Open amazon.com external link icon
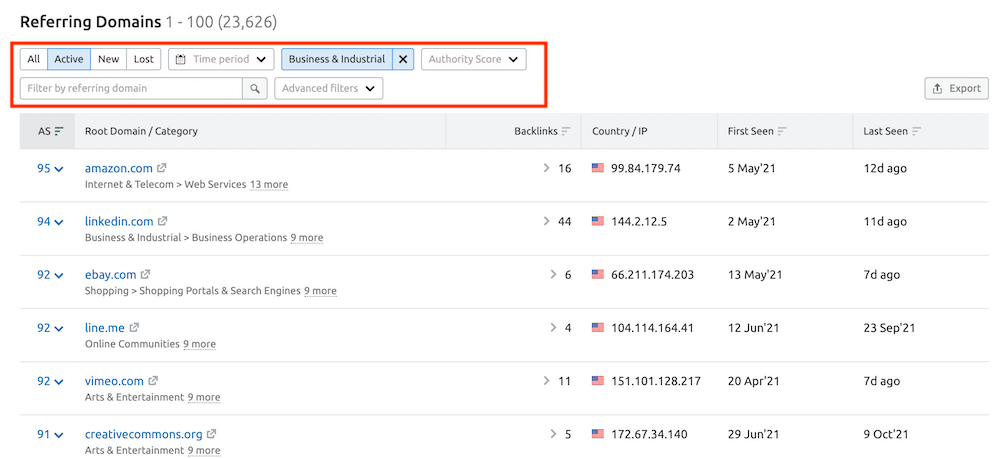 (x=162, y=168)
